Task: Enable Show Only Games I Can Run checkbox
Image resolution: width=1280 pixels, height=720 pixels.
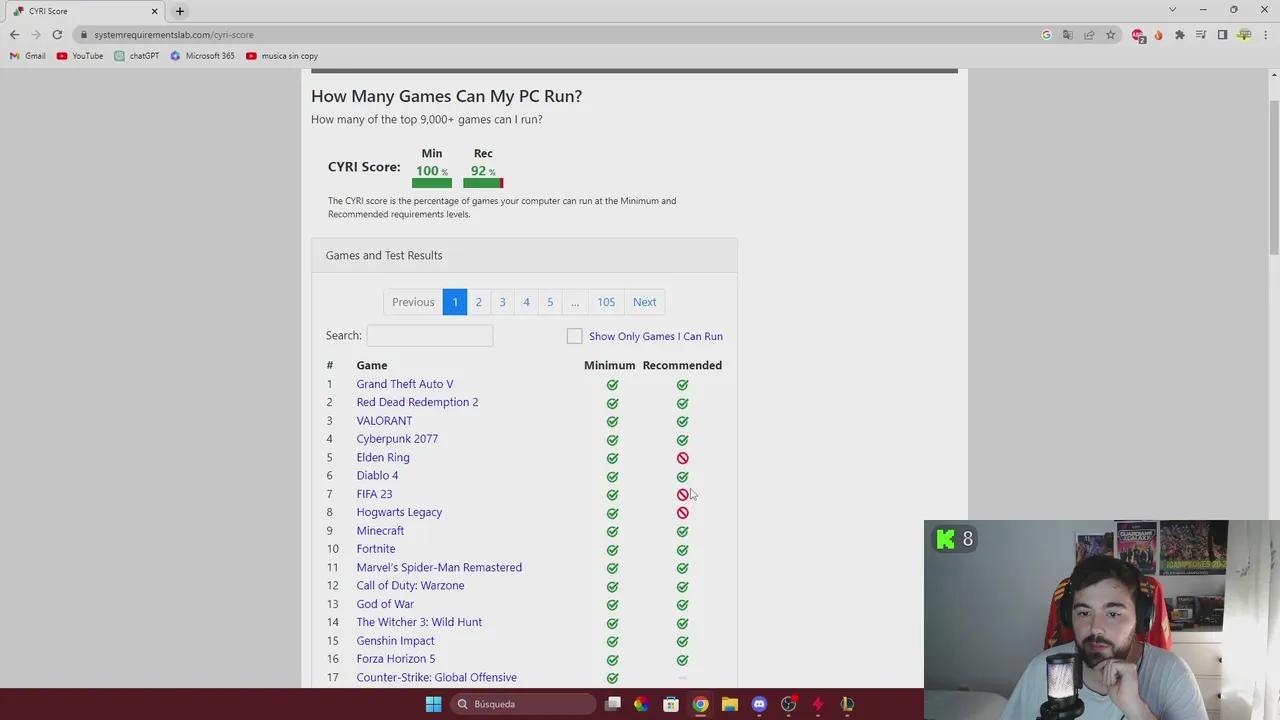Action: tap(574, 336)
